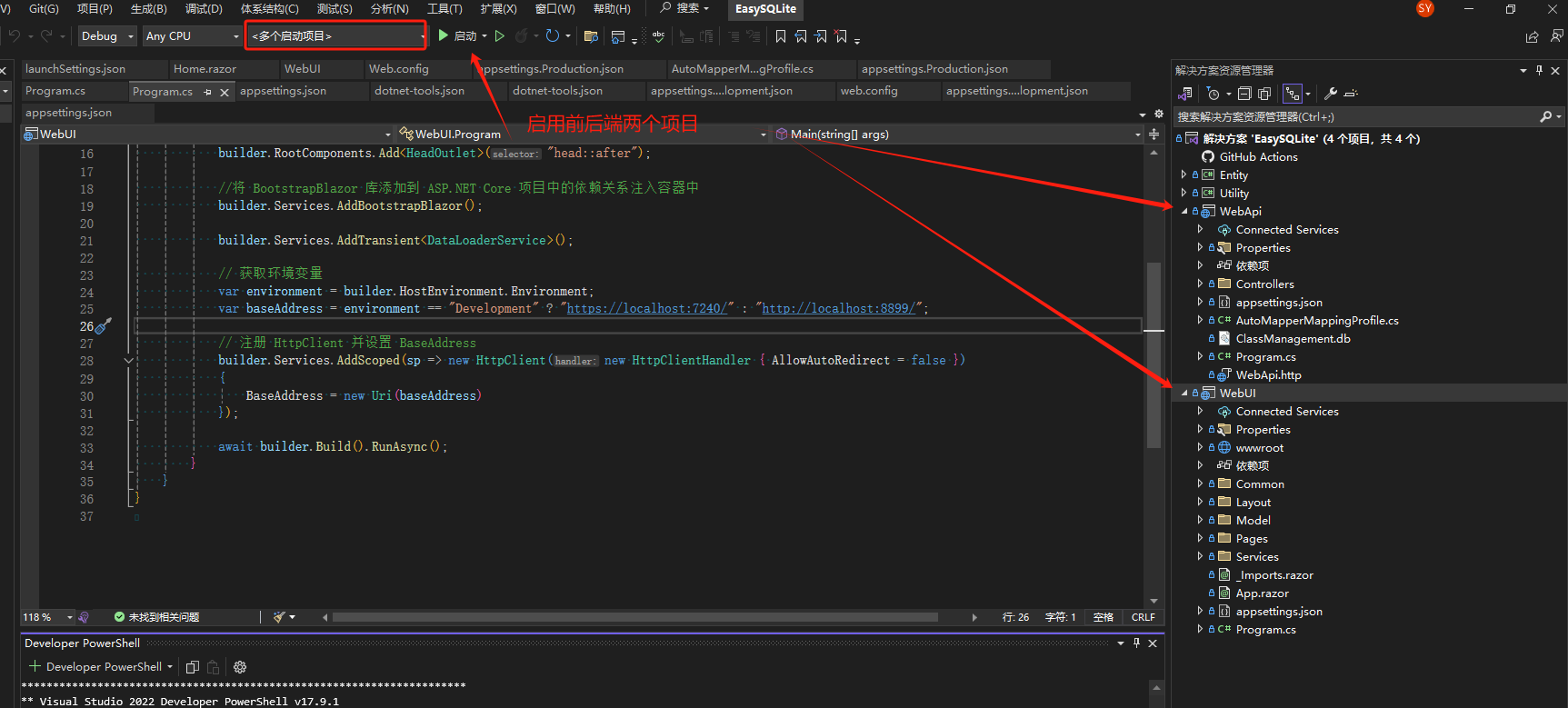Open Properties wrench icon in Solution Explorer

[x=1331, y=94]
